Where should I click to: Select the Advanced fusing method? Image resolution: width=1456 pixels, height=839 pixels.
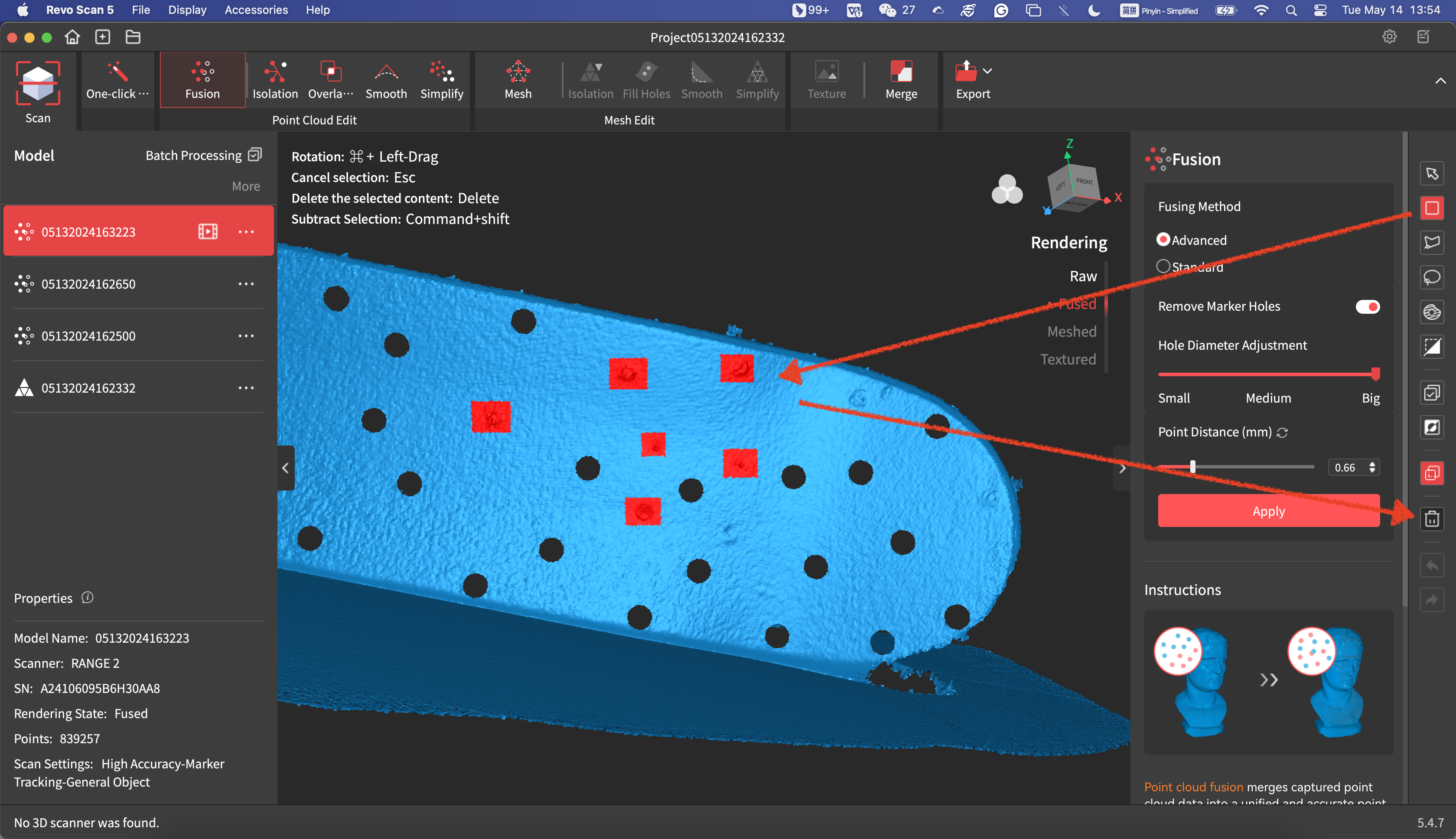coord(1163,240)
